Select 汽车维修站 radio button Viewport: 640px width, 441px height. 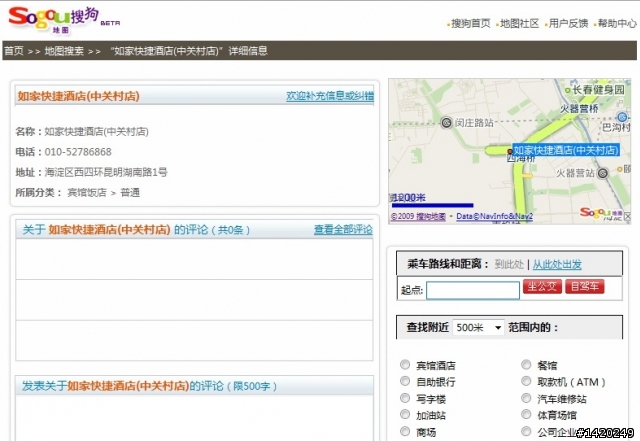click(526, 398)
